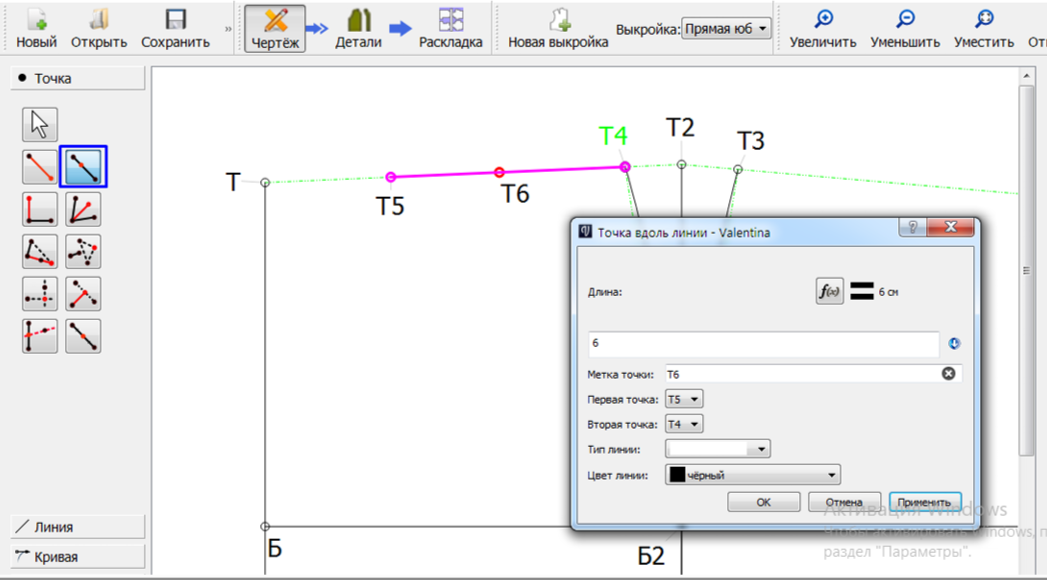Zoom in with Увеличить
The width and height of the screenshot is (1047, 580).
823,28
